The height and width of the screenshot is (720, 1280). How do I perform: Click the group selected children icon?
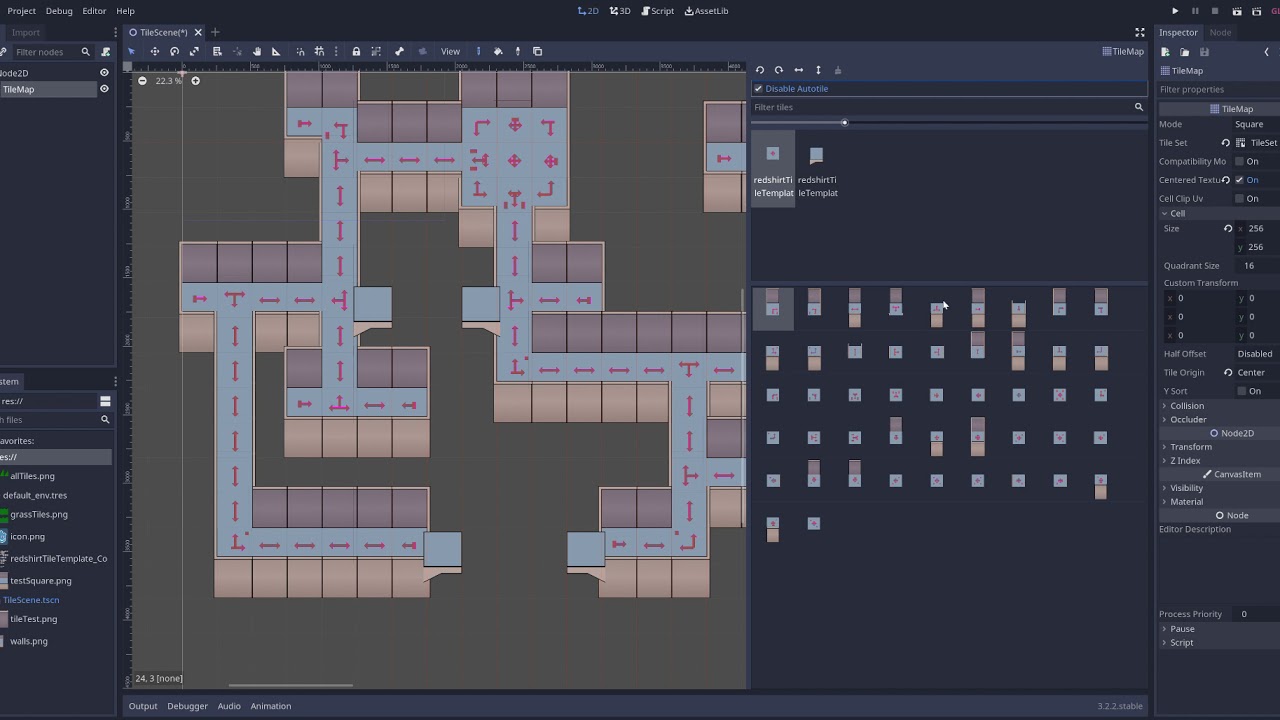pos(376,51)
